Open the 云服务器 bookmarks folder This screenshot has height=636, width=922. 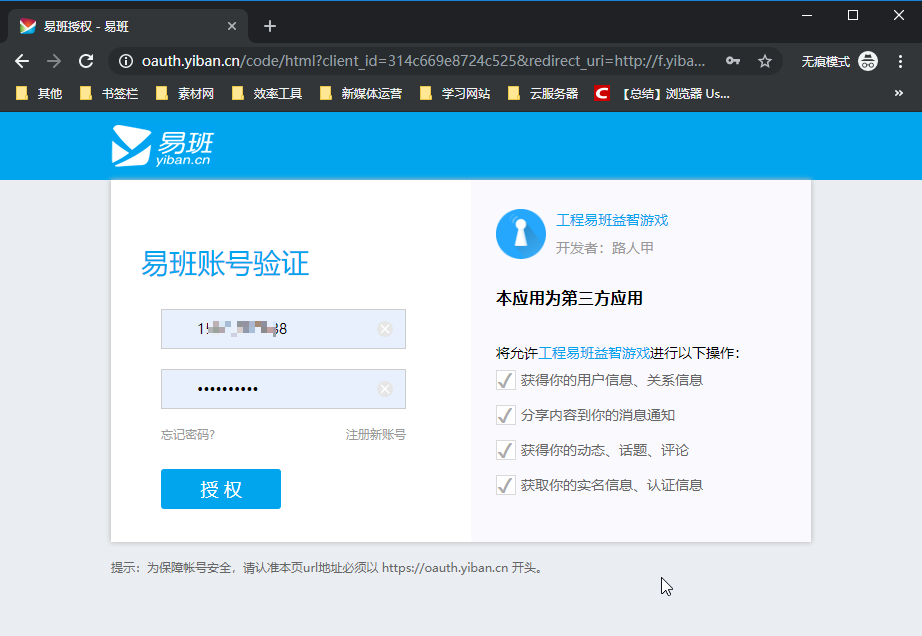tap(543, 93)
